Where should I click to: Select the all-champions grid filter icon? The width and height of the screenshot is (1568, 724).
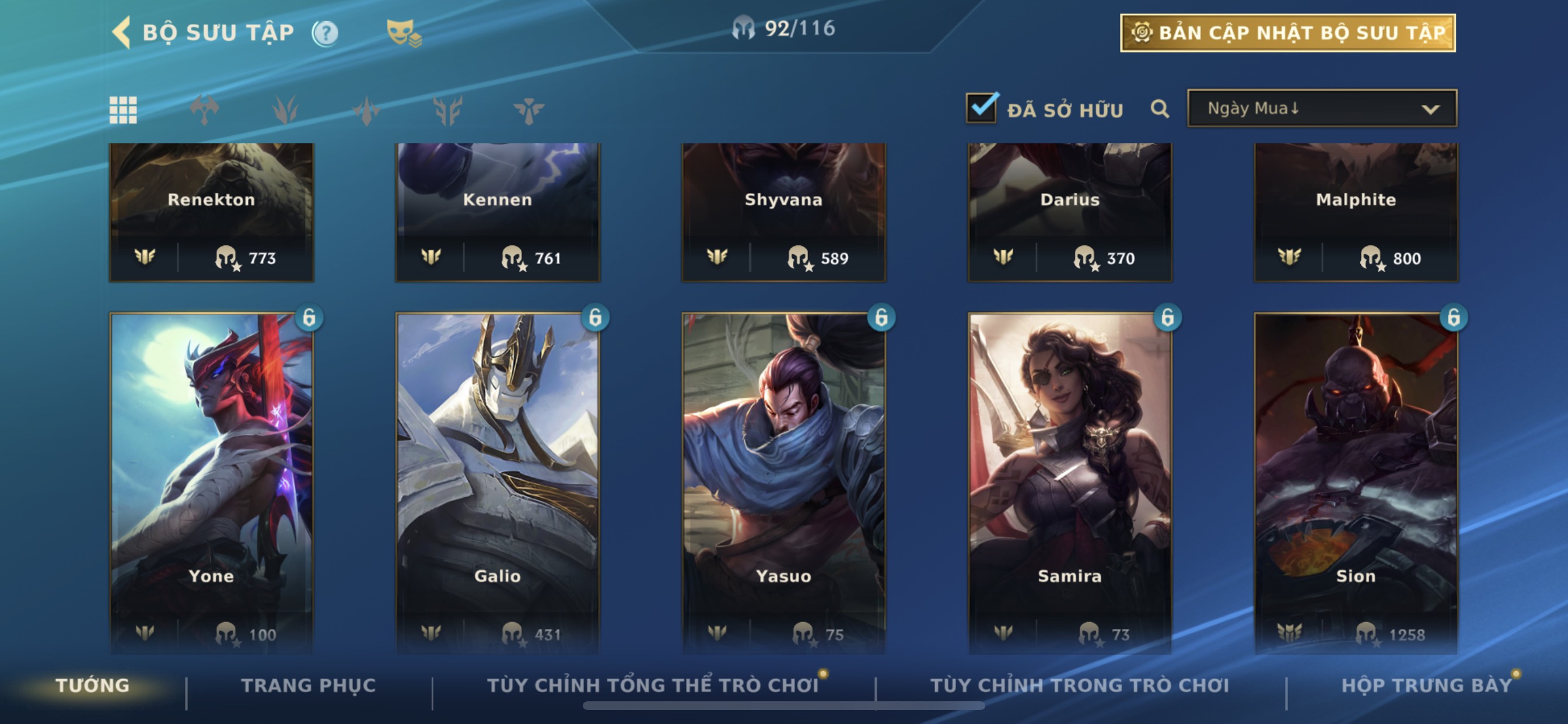(x=123, y=110)
